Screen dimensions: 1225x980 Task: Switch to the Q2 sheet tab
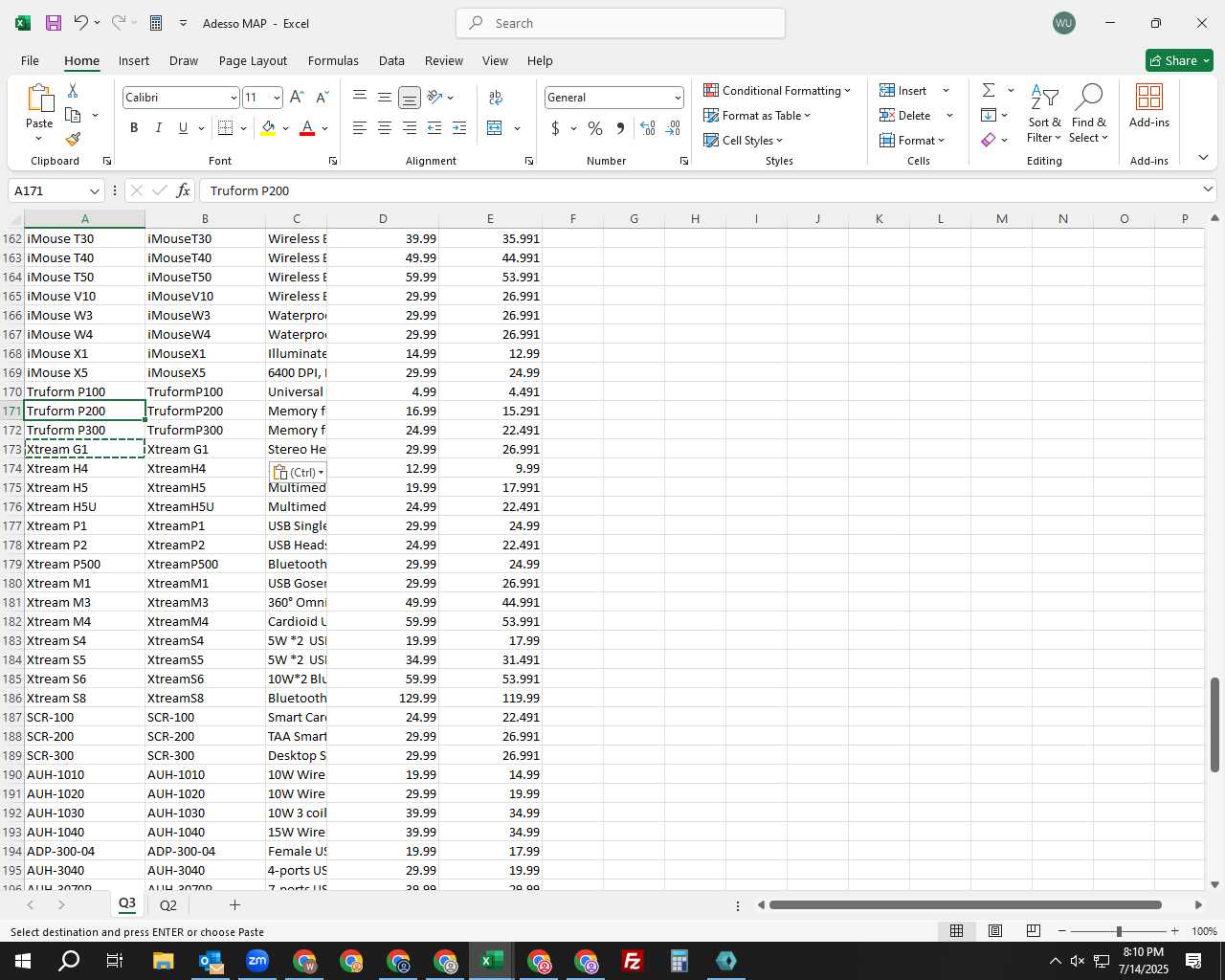point(168,905)
